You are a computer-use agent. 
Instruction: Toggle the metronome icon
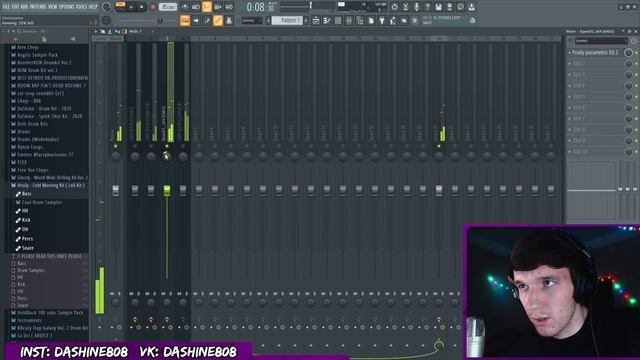(x=185, y=7)
